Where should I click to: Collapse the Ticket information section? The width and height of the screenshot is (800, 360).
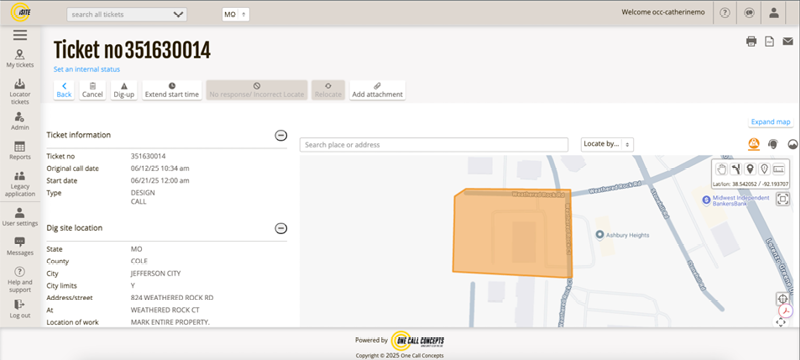pyautogui.click(x=281, y=135)
